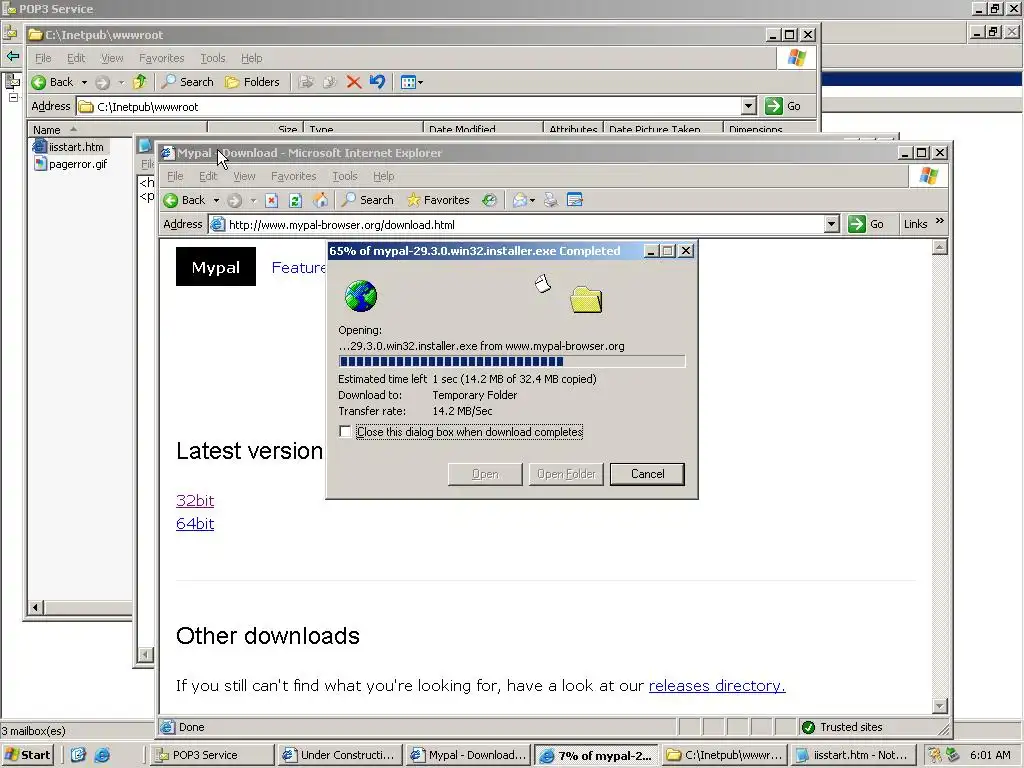Select pagerror.gif file in wwwroot
The image size is (1024, 768).
click(x=71, y=164)
